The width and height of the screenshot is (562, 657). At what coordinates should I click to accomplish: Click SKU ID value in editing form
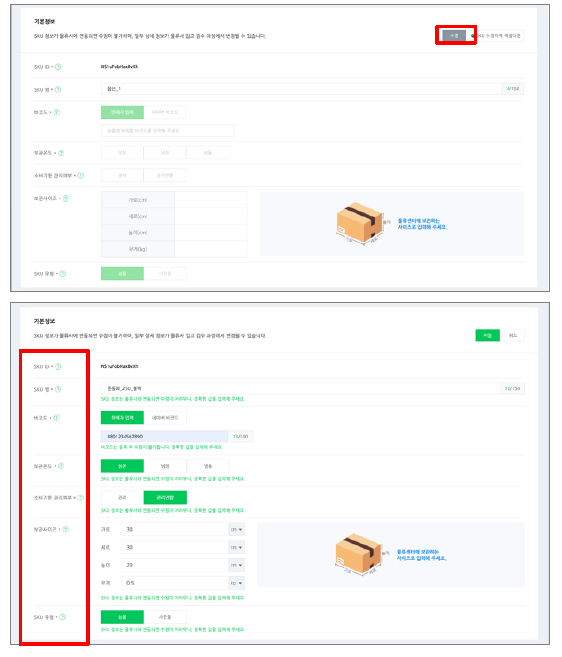(x=119, y=366)
